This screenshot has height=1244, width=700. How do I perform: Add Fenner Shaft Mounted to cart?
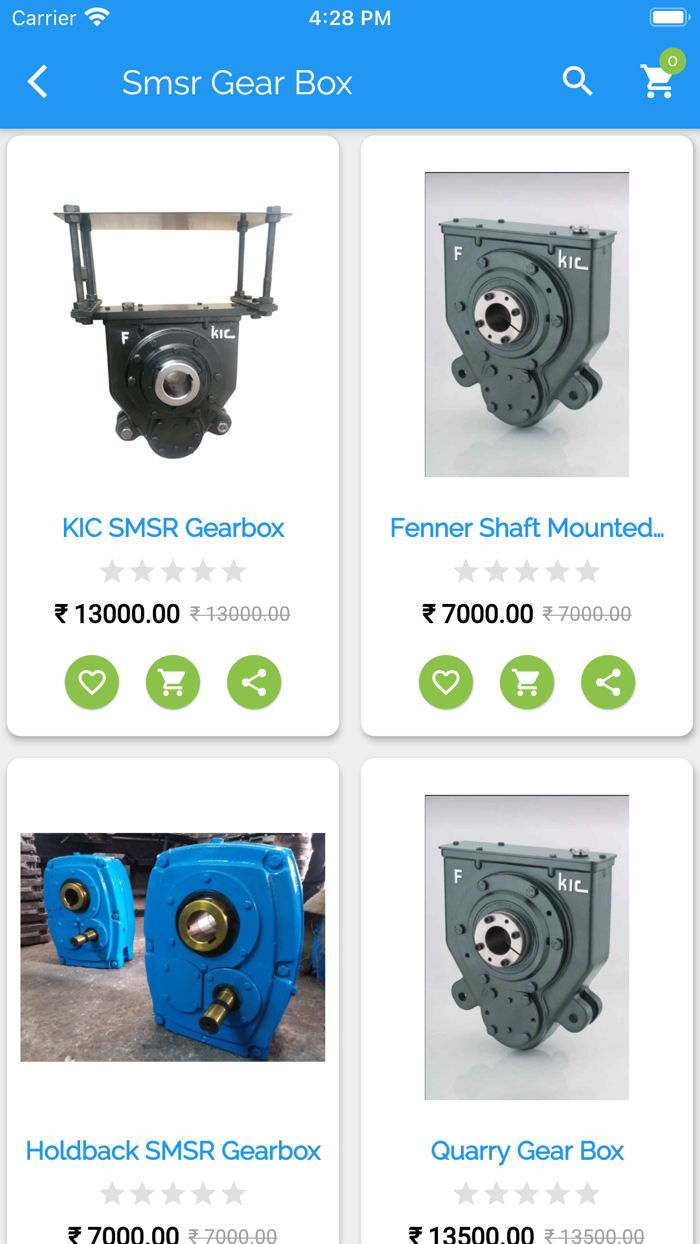527,682
